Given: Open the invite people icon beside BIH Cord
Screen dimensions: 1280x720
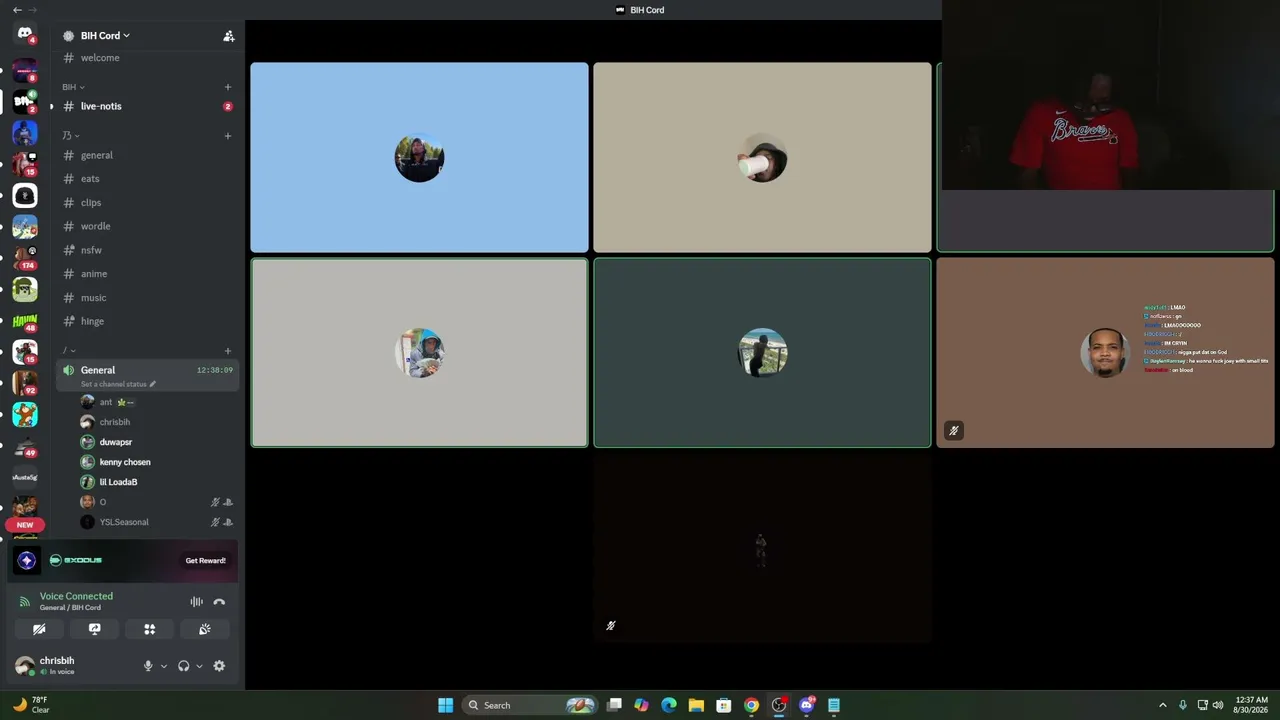Looking at the screenshot, I should pyautogui.click(x=229, y=36).
